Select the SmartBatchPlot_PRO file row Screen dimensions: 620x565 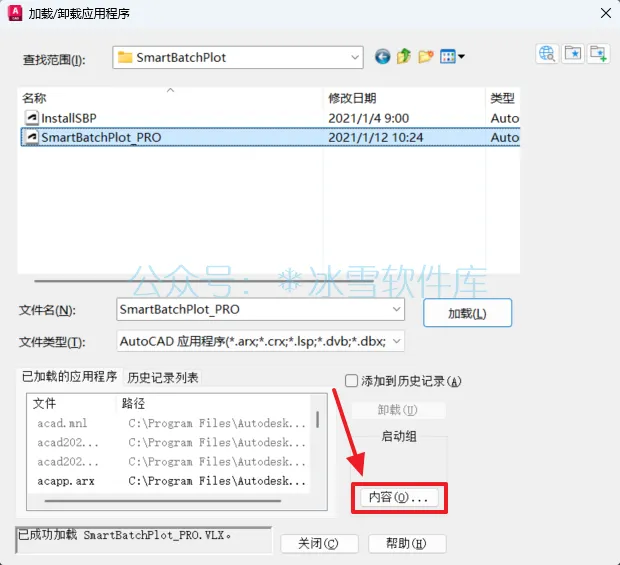click(270, 137)
